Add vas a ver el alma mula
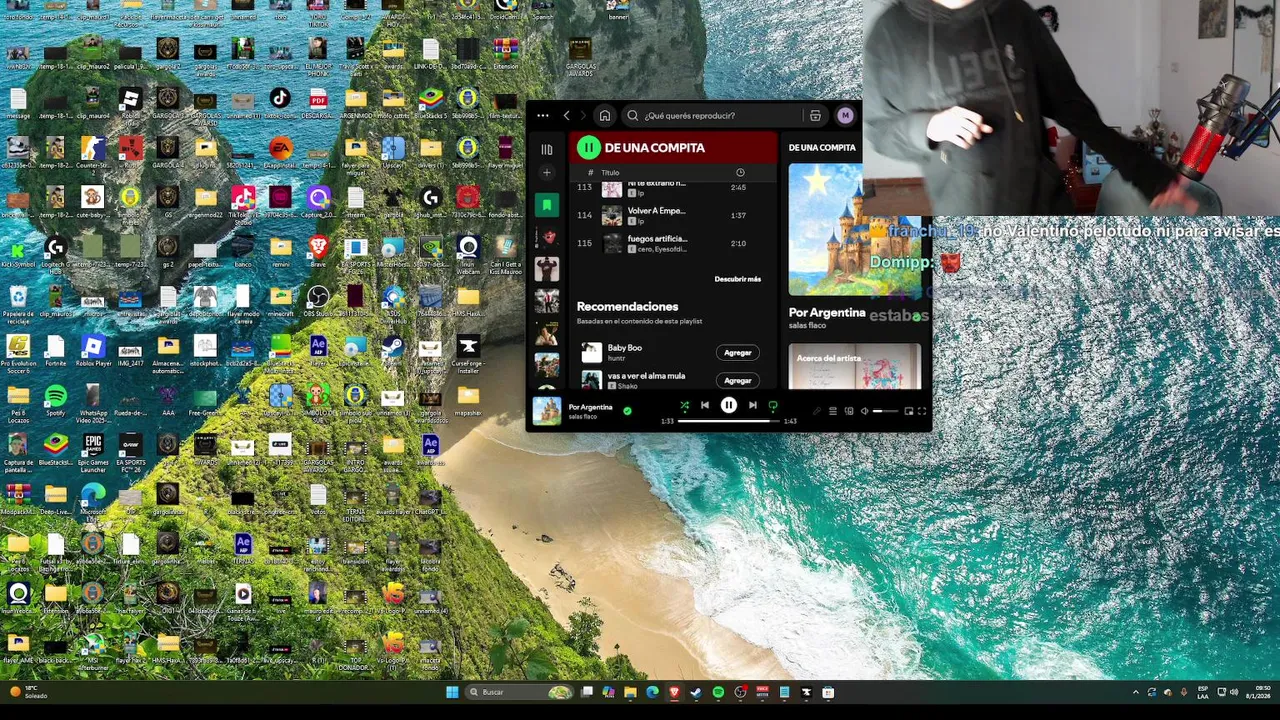The image size is (1280, 720). point(737,380)
